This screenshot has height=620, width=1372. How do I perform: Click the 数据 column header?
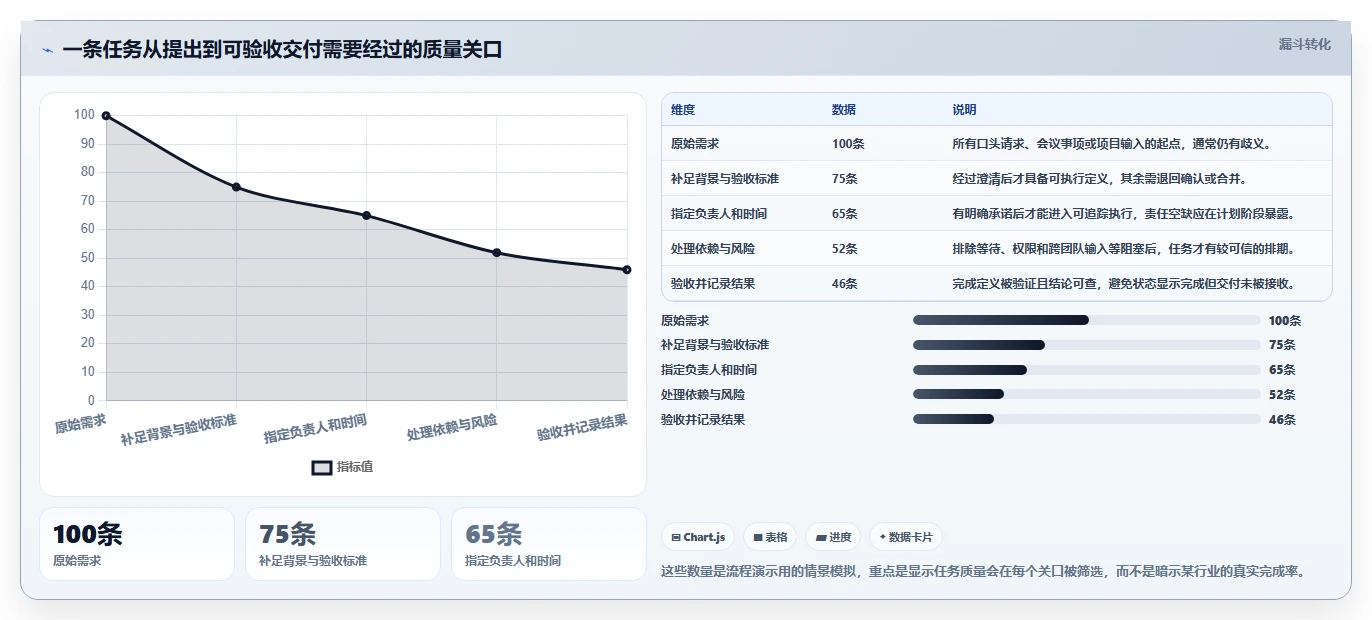844,109
